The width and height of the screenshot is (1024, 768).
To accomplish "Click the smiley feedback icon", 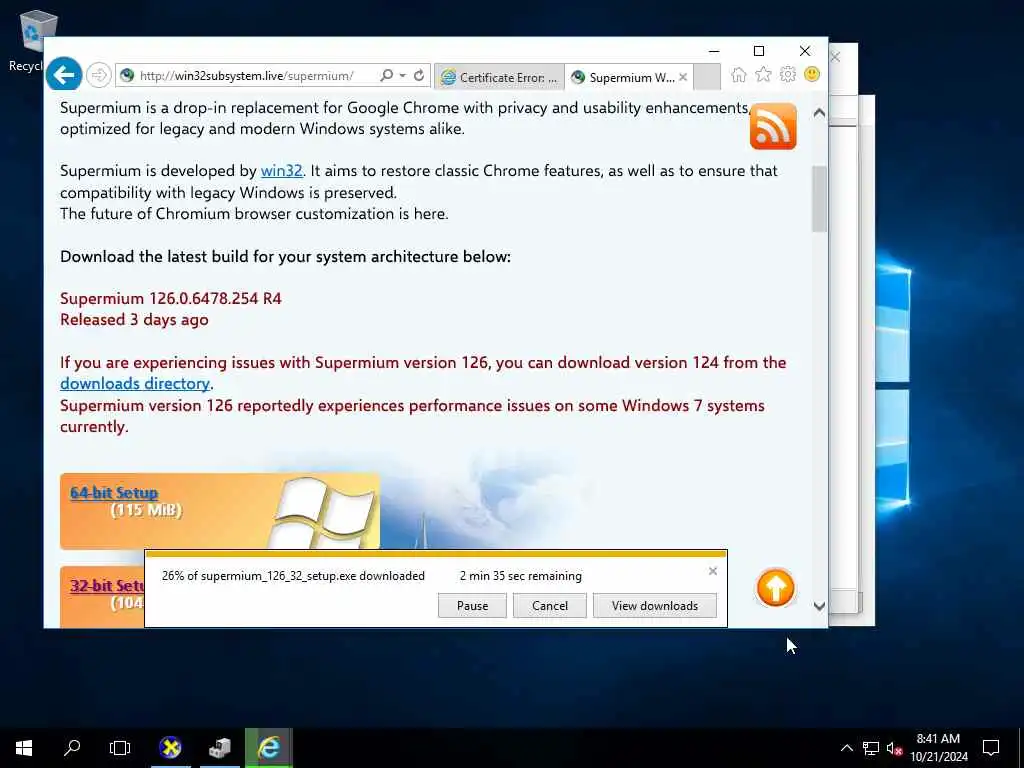I will pyautogui.click(x=812, y=74).
